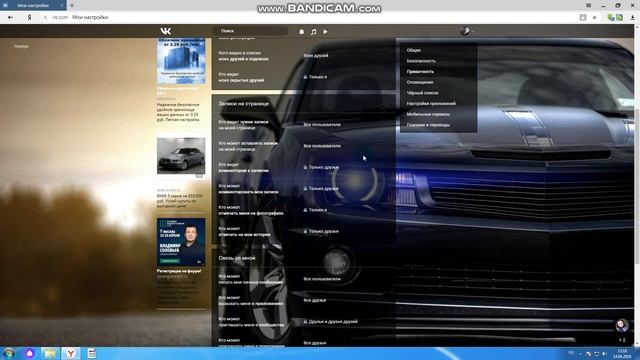Viewport: 640px width, 360px height.
Task: Click the vk.com address bar text
Action: click(x=60, y=17)
